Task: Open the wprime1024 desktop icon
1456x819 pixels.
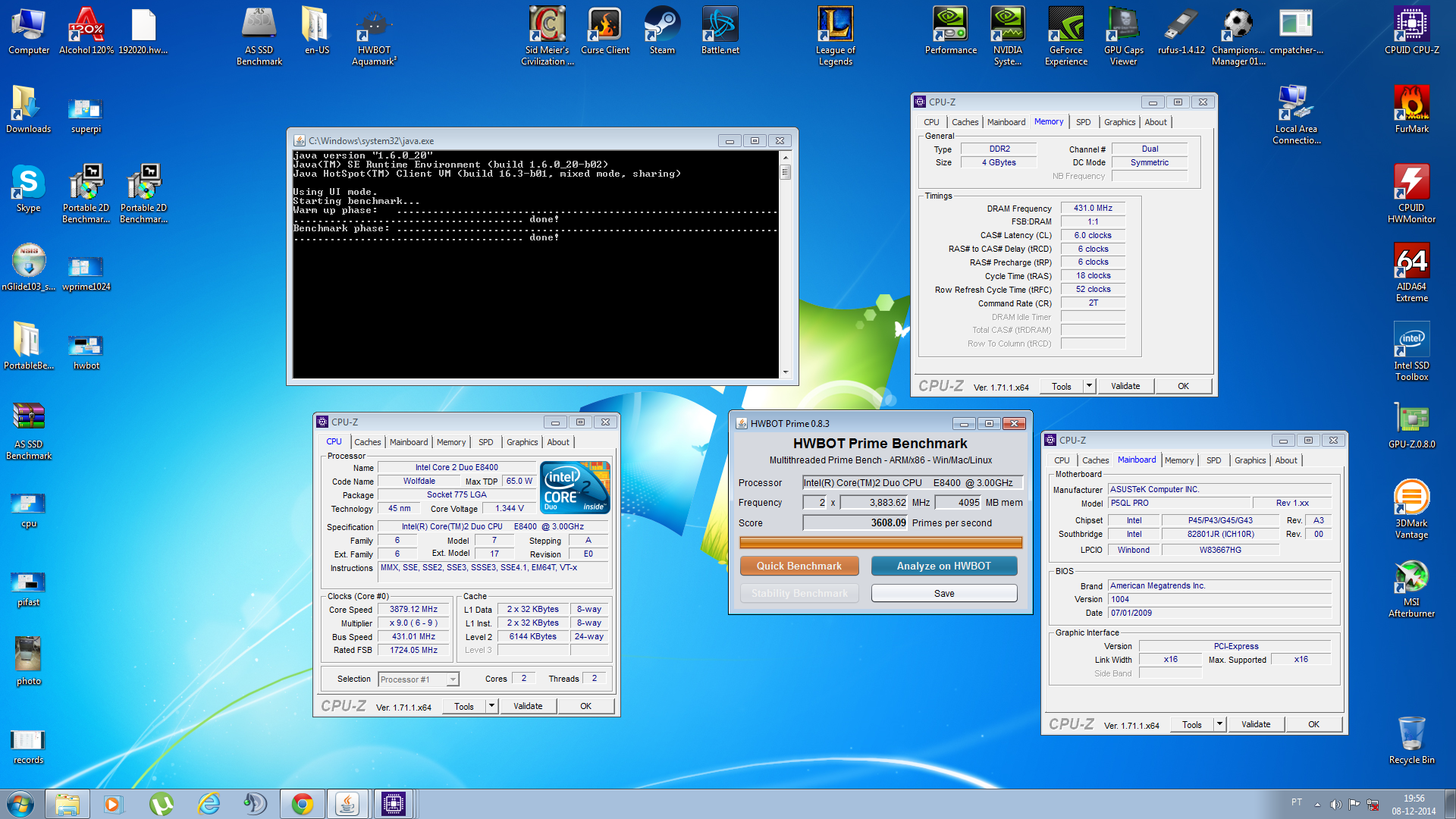Action: [x=86, y=272]
